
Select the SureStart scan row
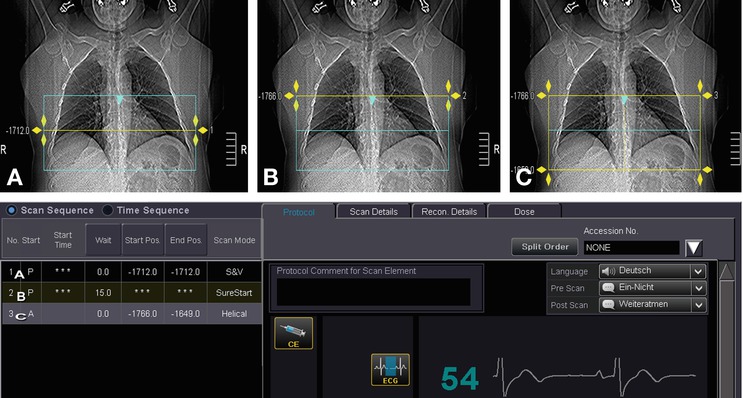click(131, 293)
